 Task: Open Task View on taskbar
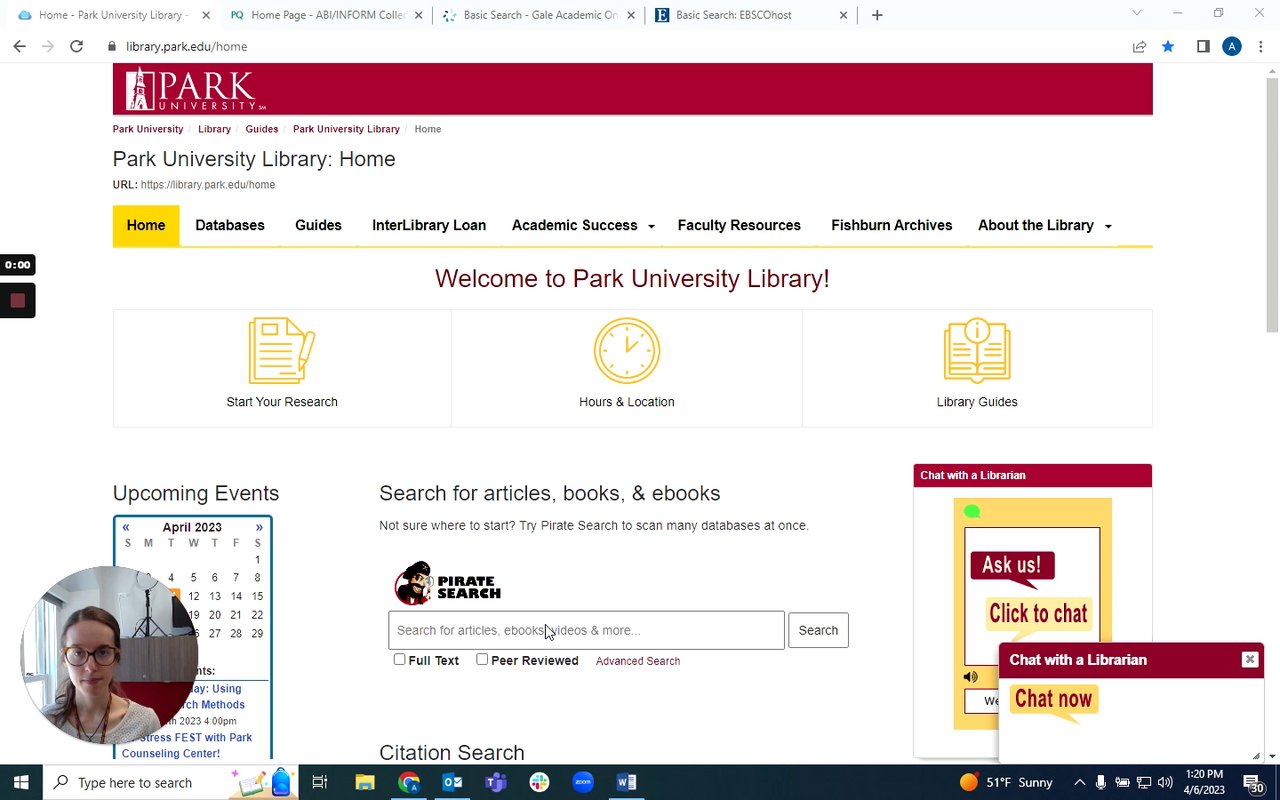[320, 782]
